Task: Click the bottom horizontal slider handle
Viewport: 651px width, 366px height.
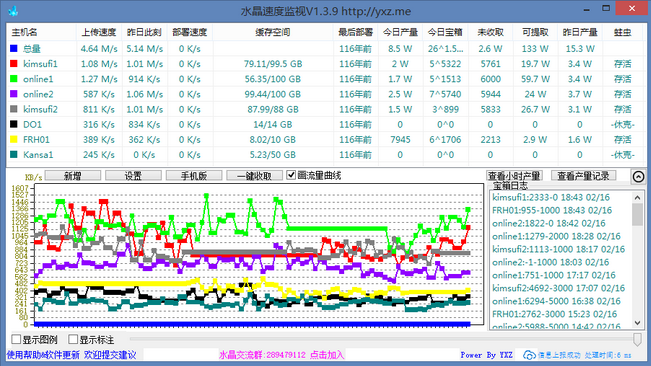Action: pos(637,339)
